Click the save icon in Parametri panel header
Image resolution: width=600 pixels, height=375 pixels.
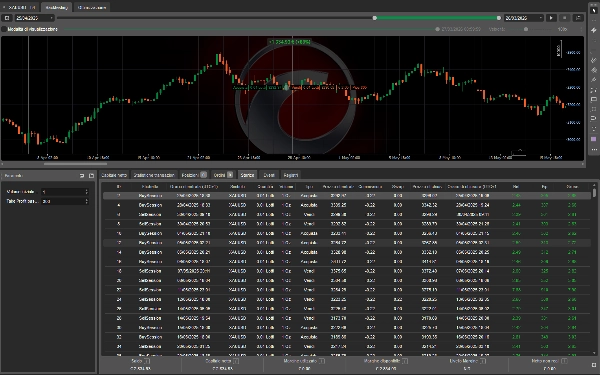(x=91, y=176)
